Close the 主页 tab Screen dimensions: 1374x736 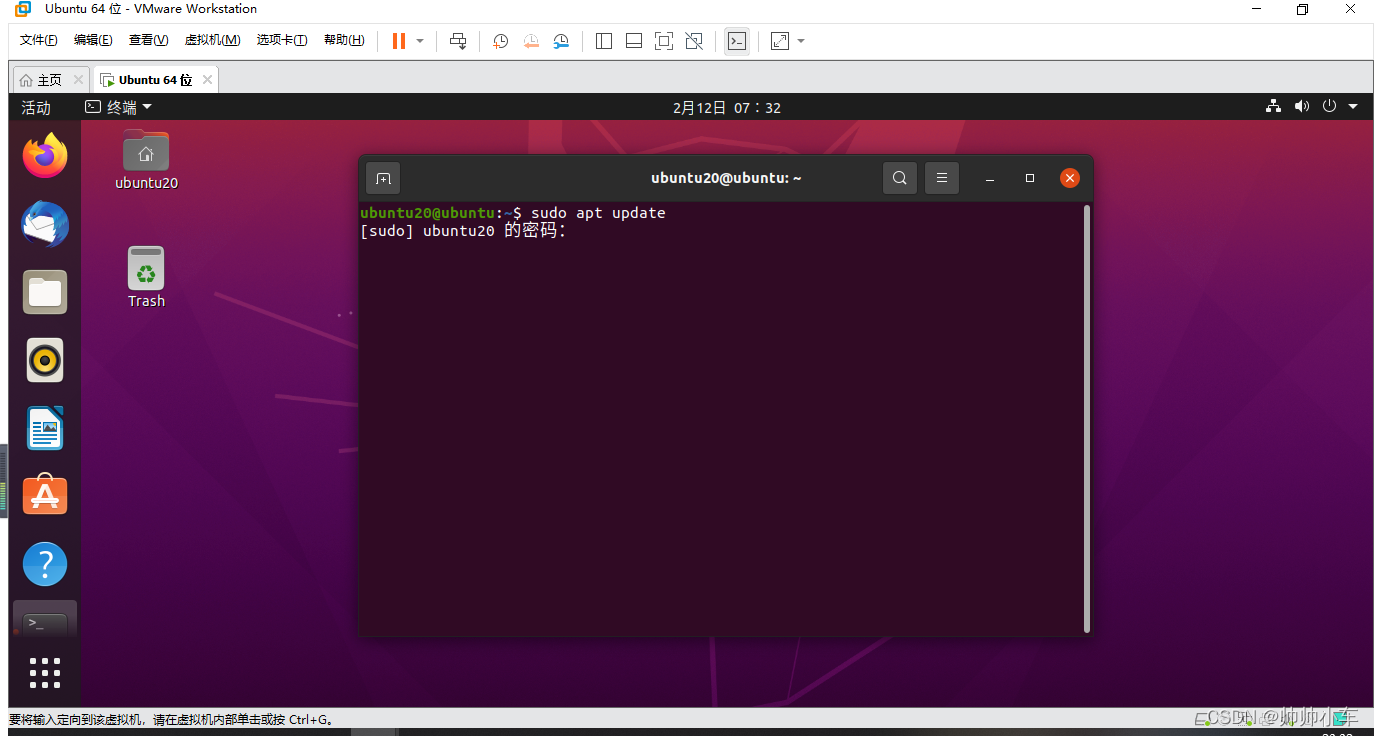coord(78,80)
